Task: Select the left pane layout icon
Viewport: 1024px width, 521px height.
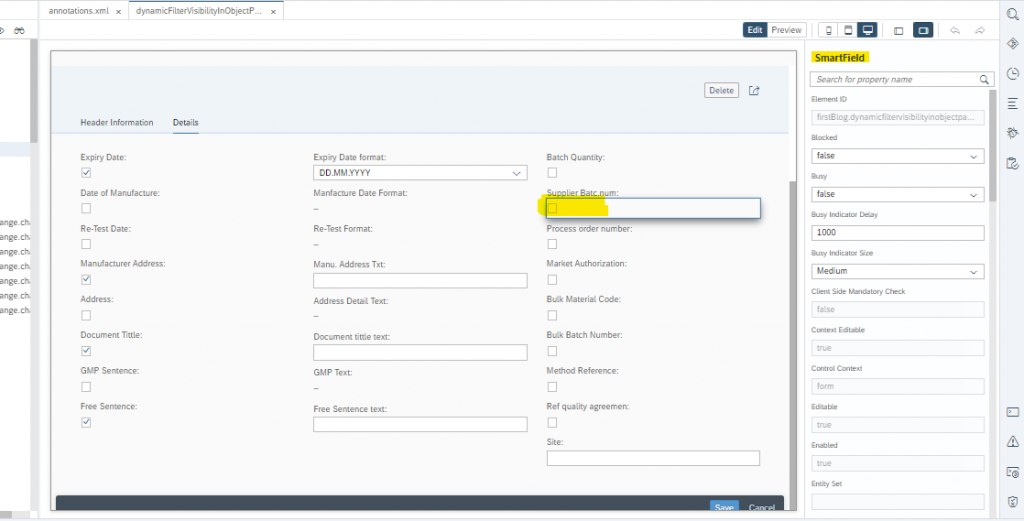Action: 899,31
